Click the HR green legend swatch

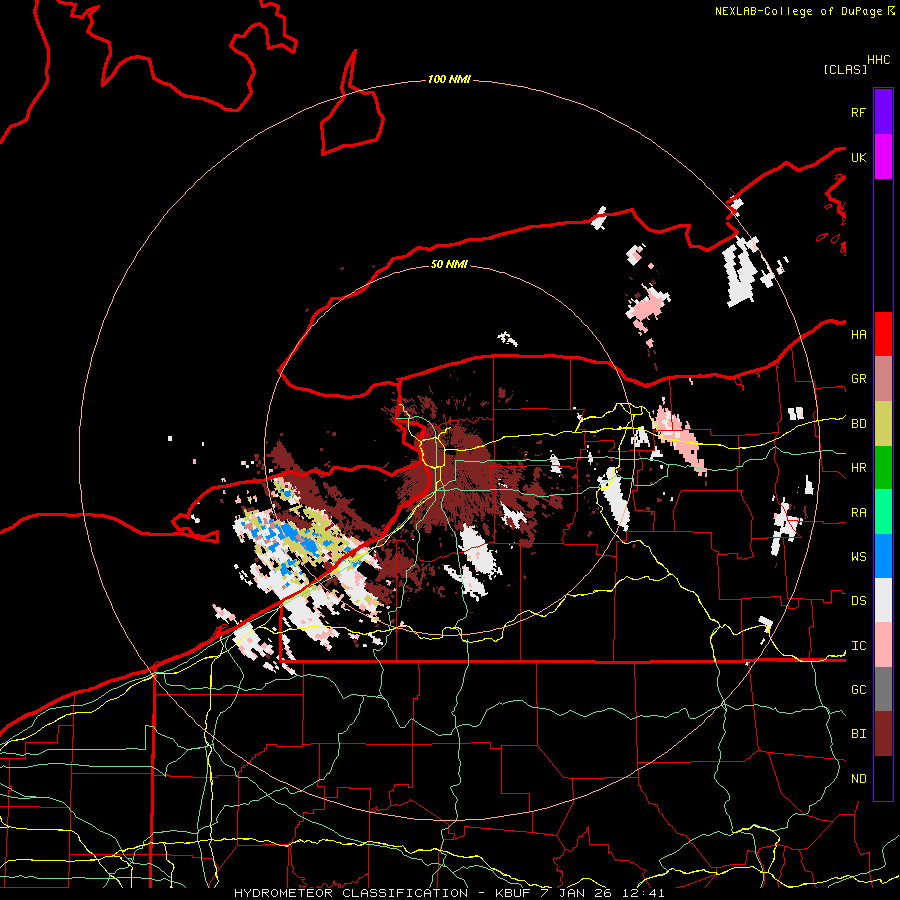click(x=883, y=468)
